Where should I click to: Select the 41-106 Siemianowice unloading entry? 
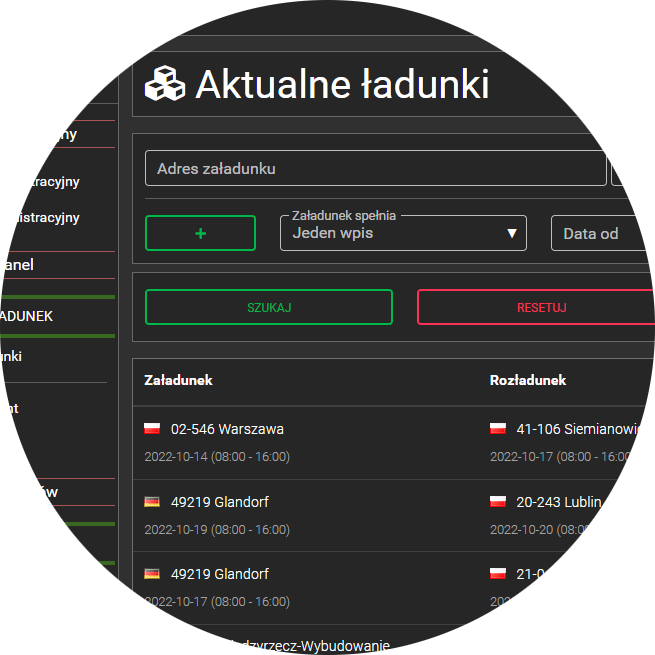click(578, 429)
